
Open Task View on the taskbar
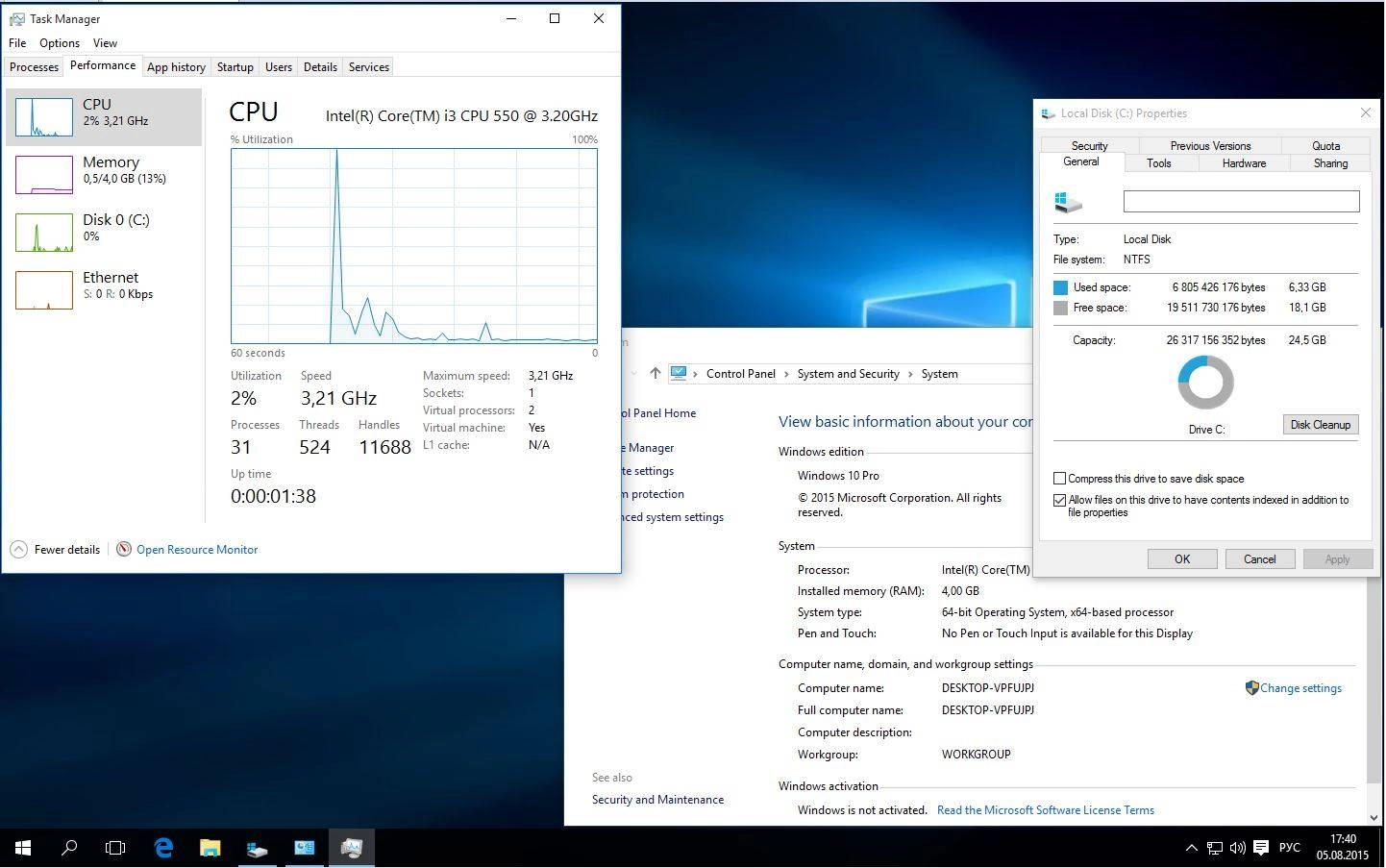pos(115,847)
